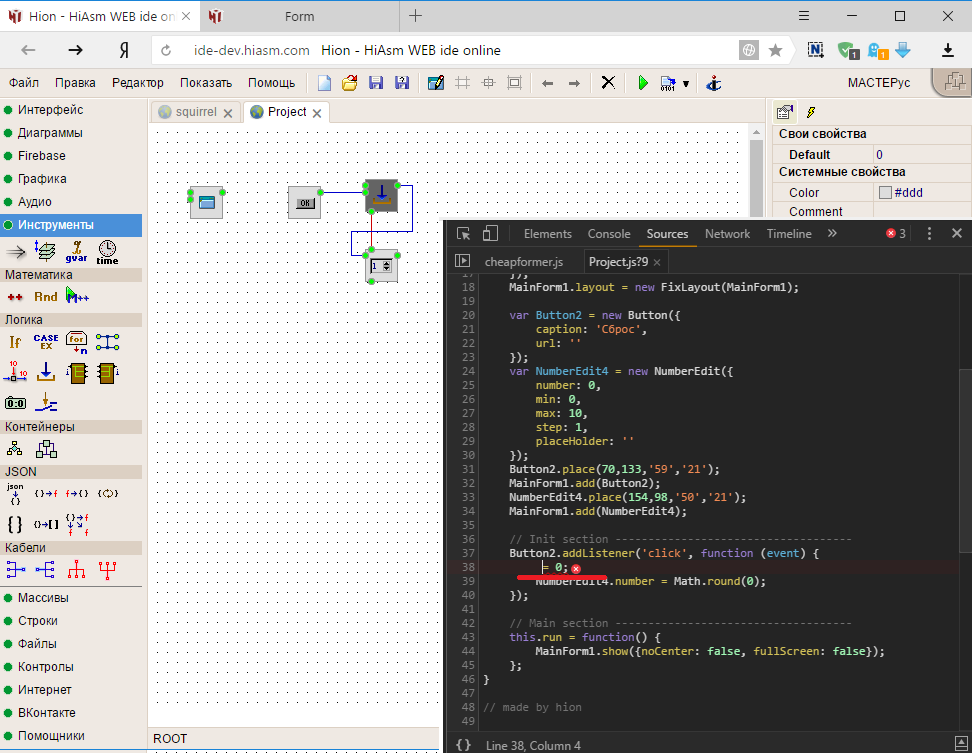This screenshot has height=753, width=972.
Task: Edit the Default property value 0
Action: coord(922,154)
